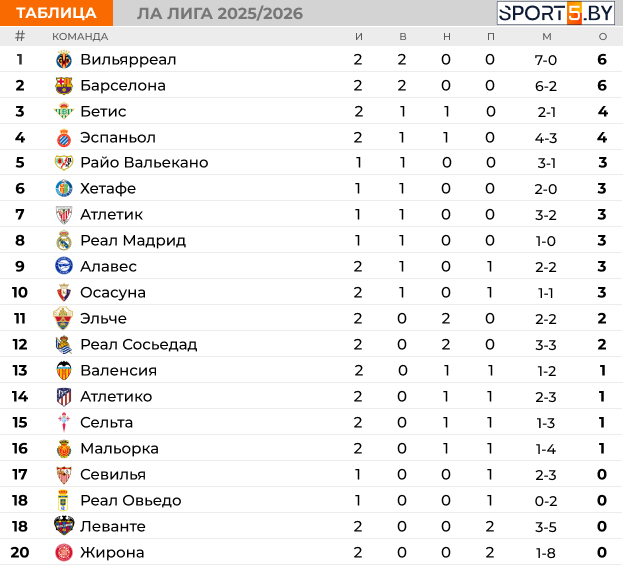The image size is (623, 565).
Task: Open the Sport5.by logo link
Action: point(556,13)
